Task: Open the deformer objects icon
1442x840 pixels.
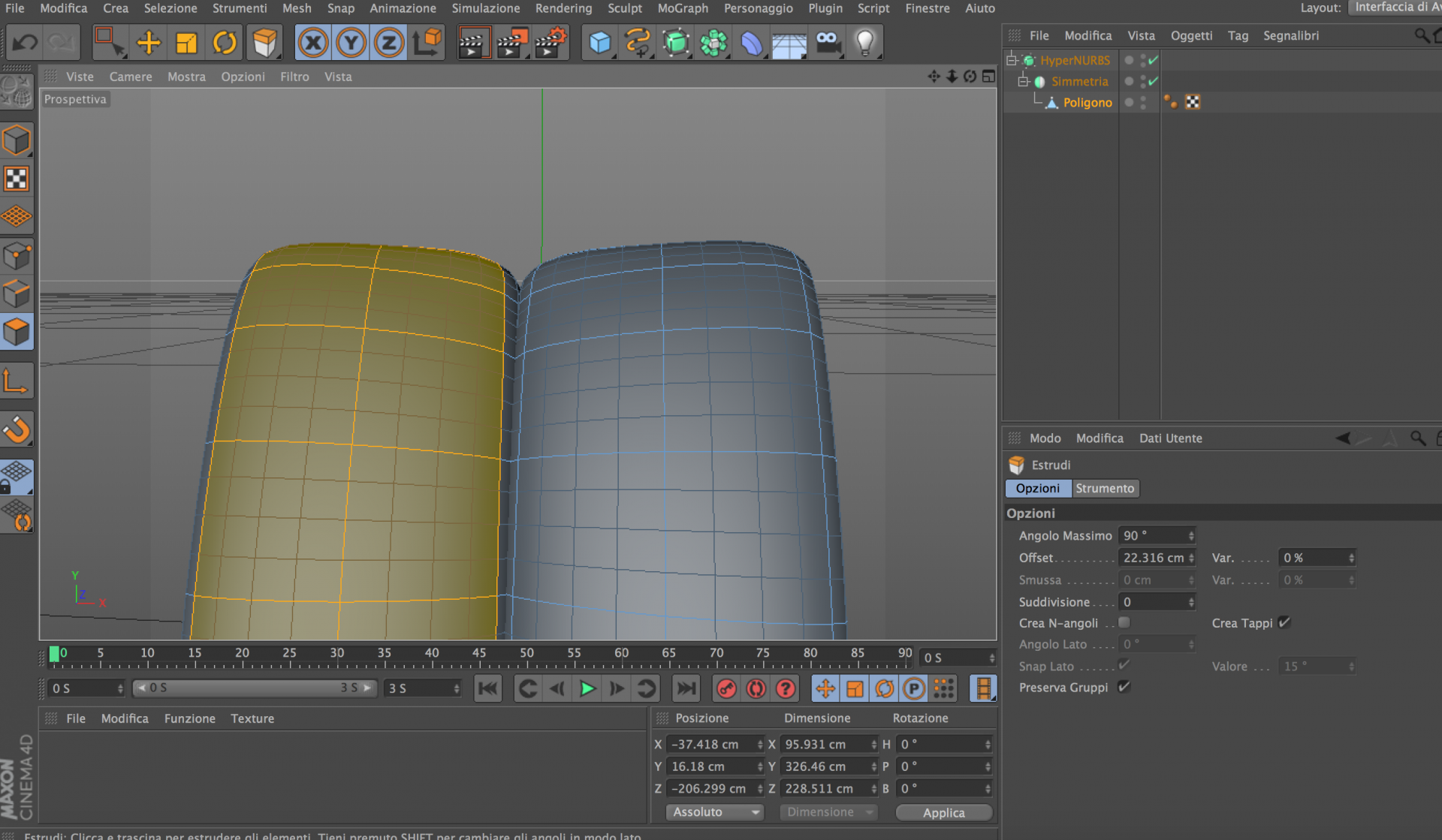Action: [751, 43]
